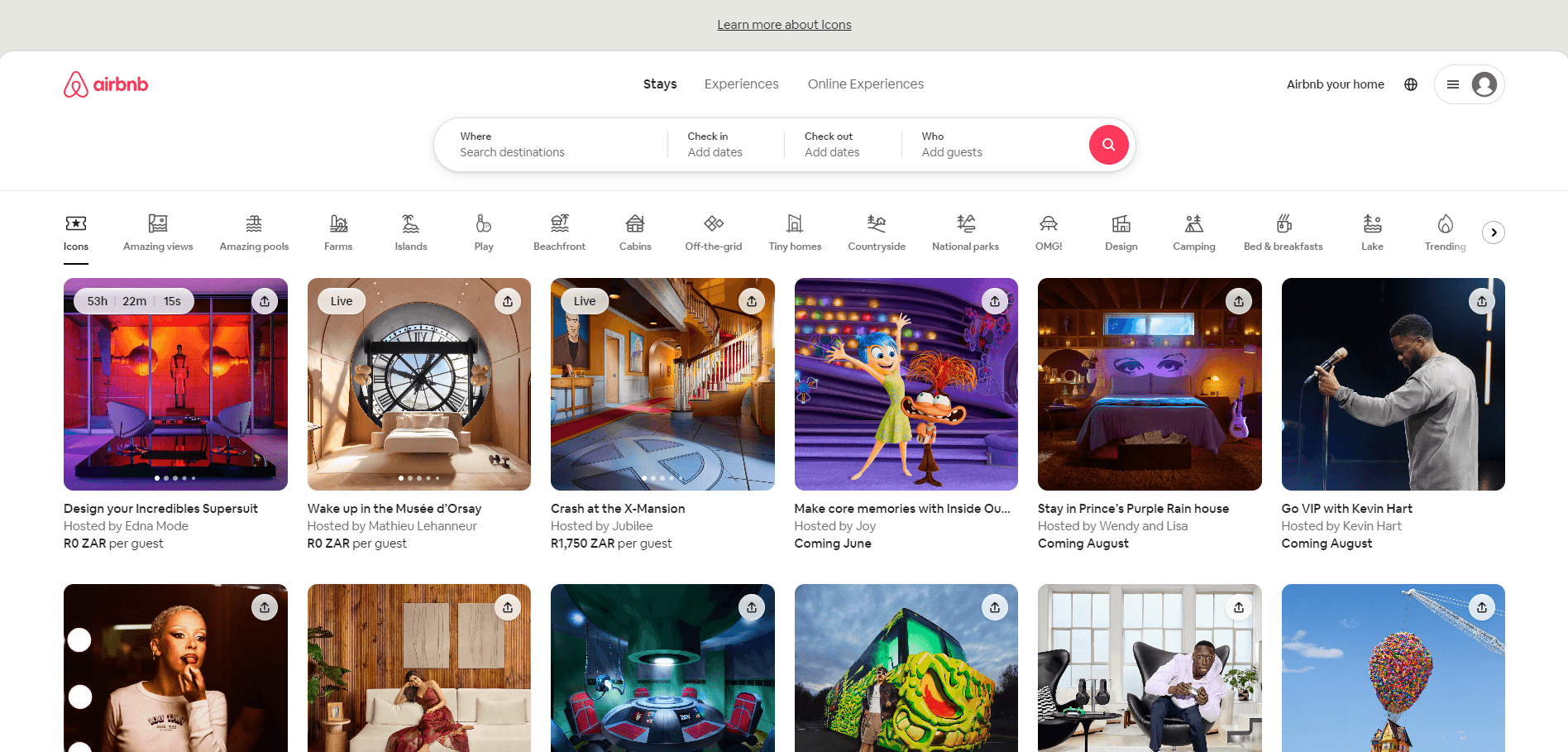Viewport: 1568px width, 752px height.
Task: Share the Musée d'Orsay listing
Action: pyautogui.click(x=508, y=301)
